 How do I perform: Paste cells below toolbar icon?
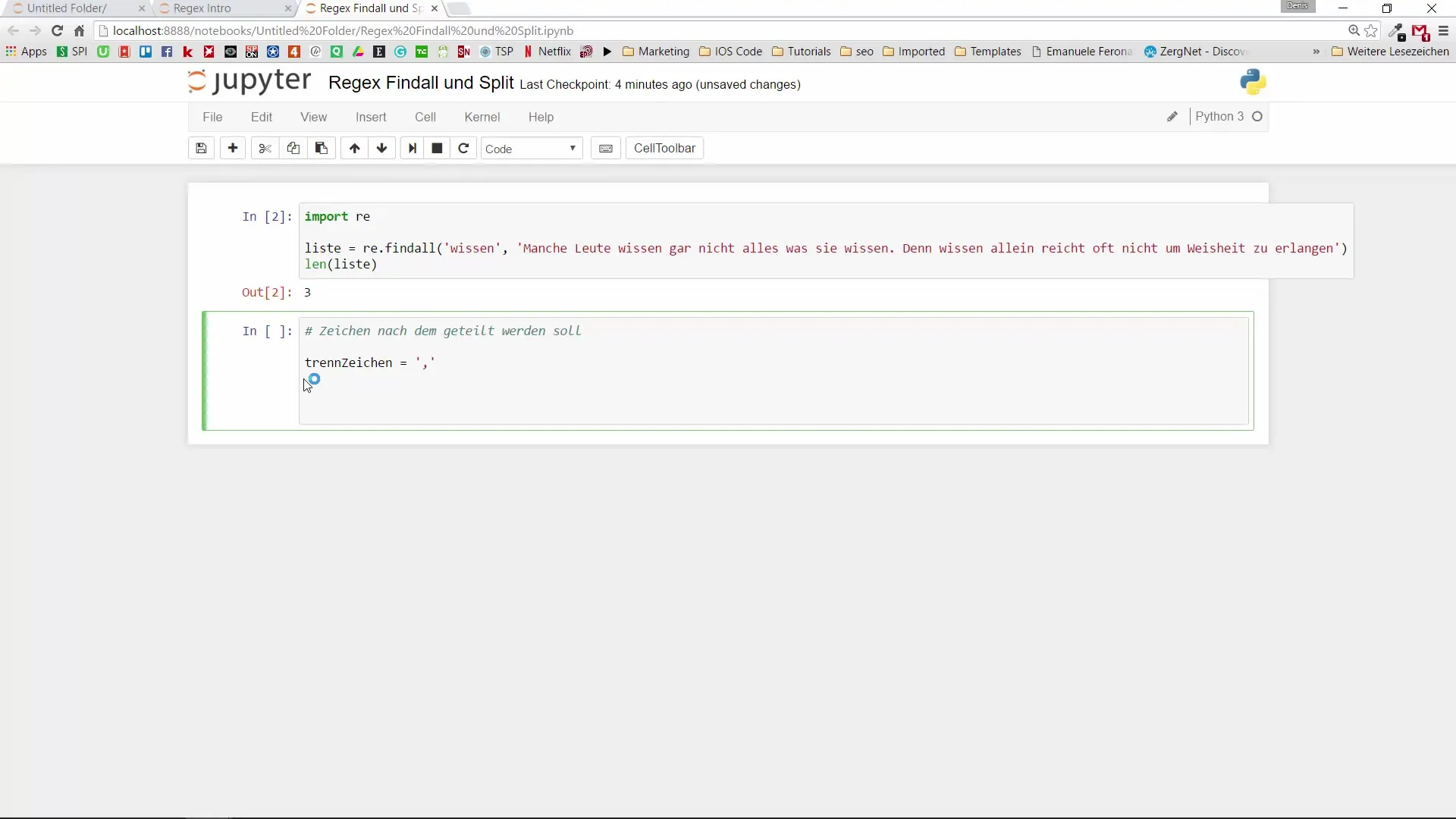[322, 149]
